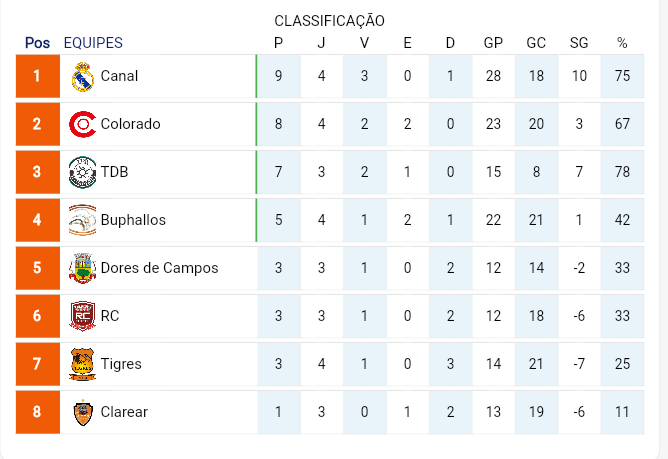The height and width of the screenshot is (459, 668).
Task: Open the Colorado team name link
Action: [x=130, y=124]
